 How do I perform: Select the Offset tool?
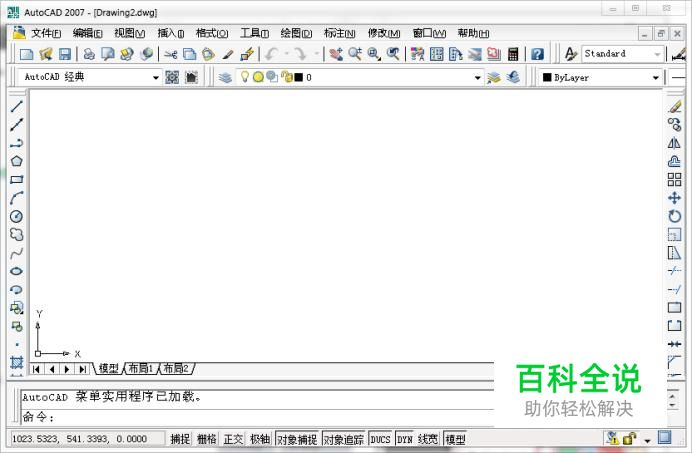(x=674, y=161)
